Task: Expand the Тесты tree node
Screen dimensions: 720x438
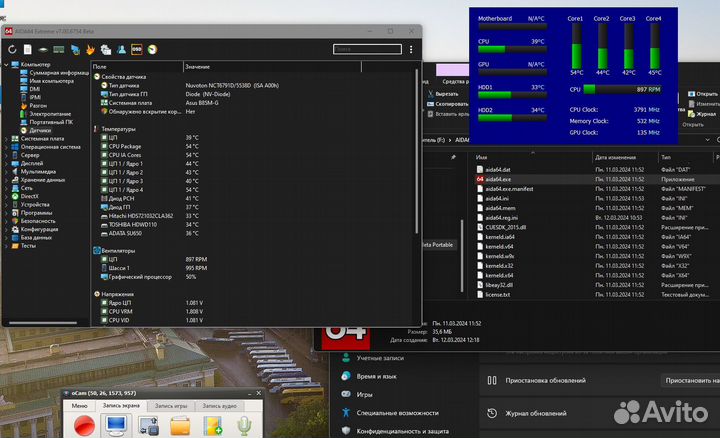Action: pyautogui.click(x=6, y=246)
